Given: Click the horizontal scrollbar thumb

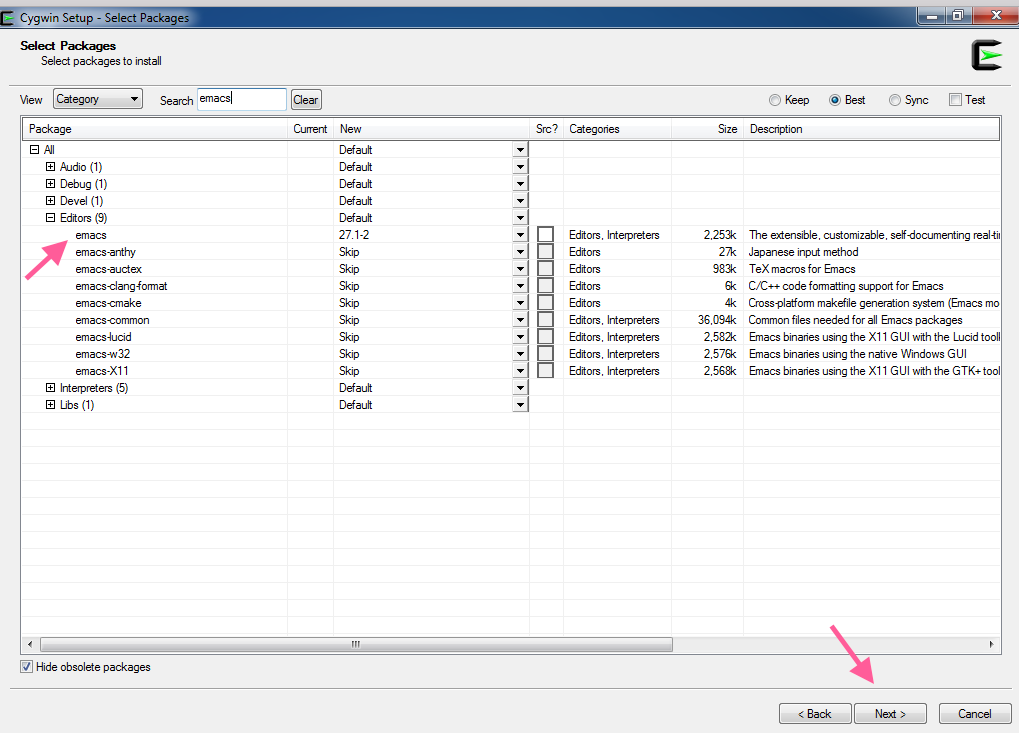Looking at the screenshot, I should (356, 644).
